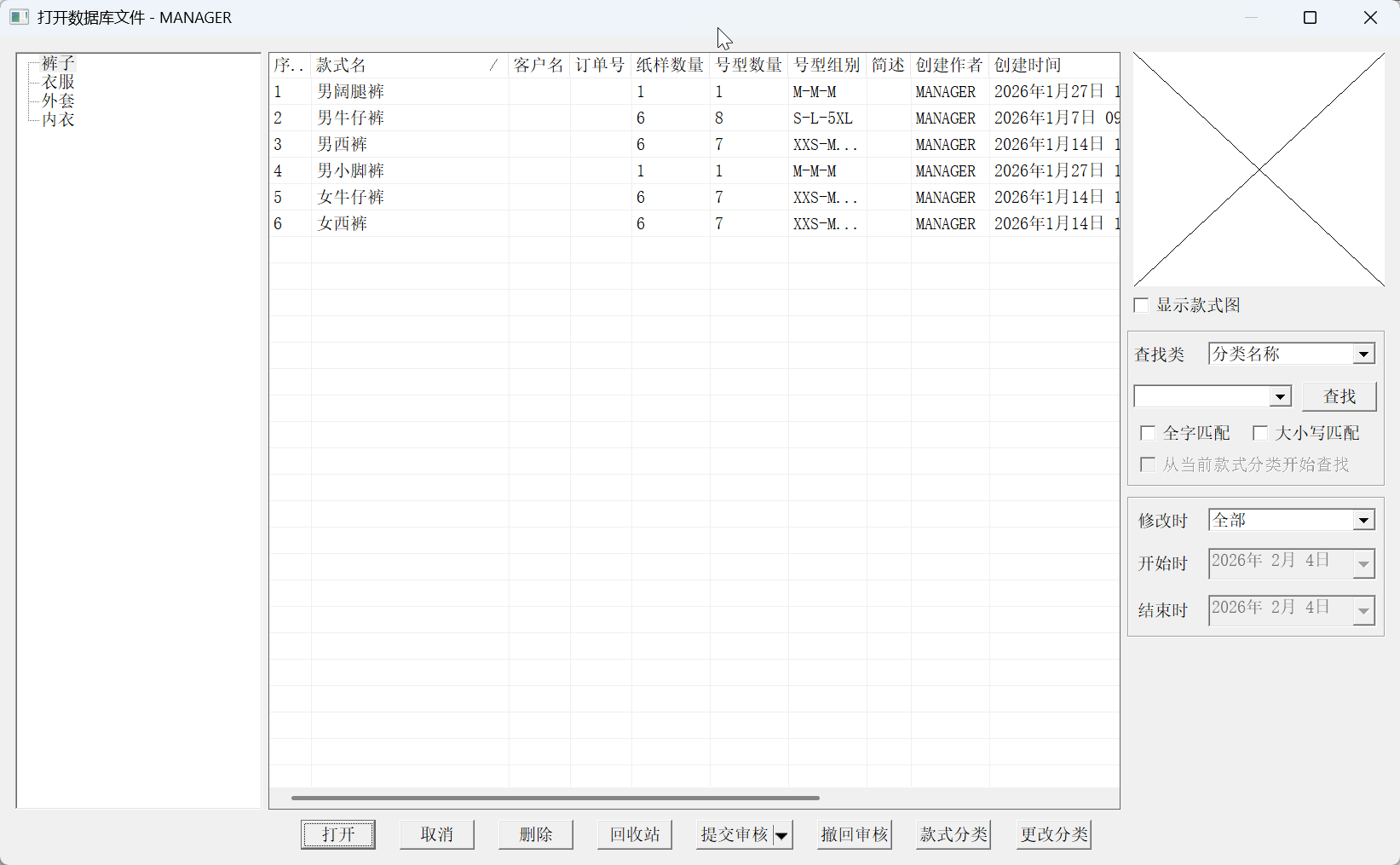This screenshot has width=1400, height=865.
Task: Click the horizontal scrollbar of the table
Action: click(556, 799)
